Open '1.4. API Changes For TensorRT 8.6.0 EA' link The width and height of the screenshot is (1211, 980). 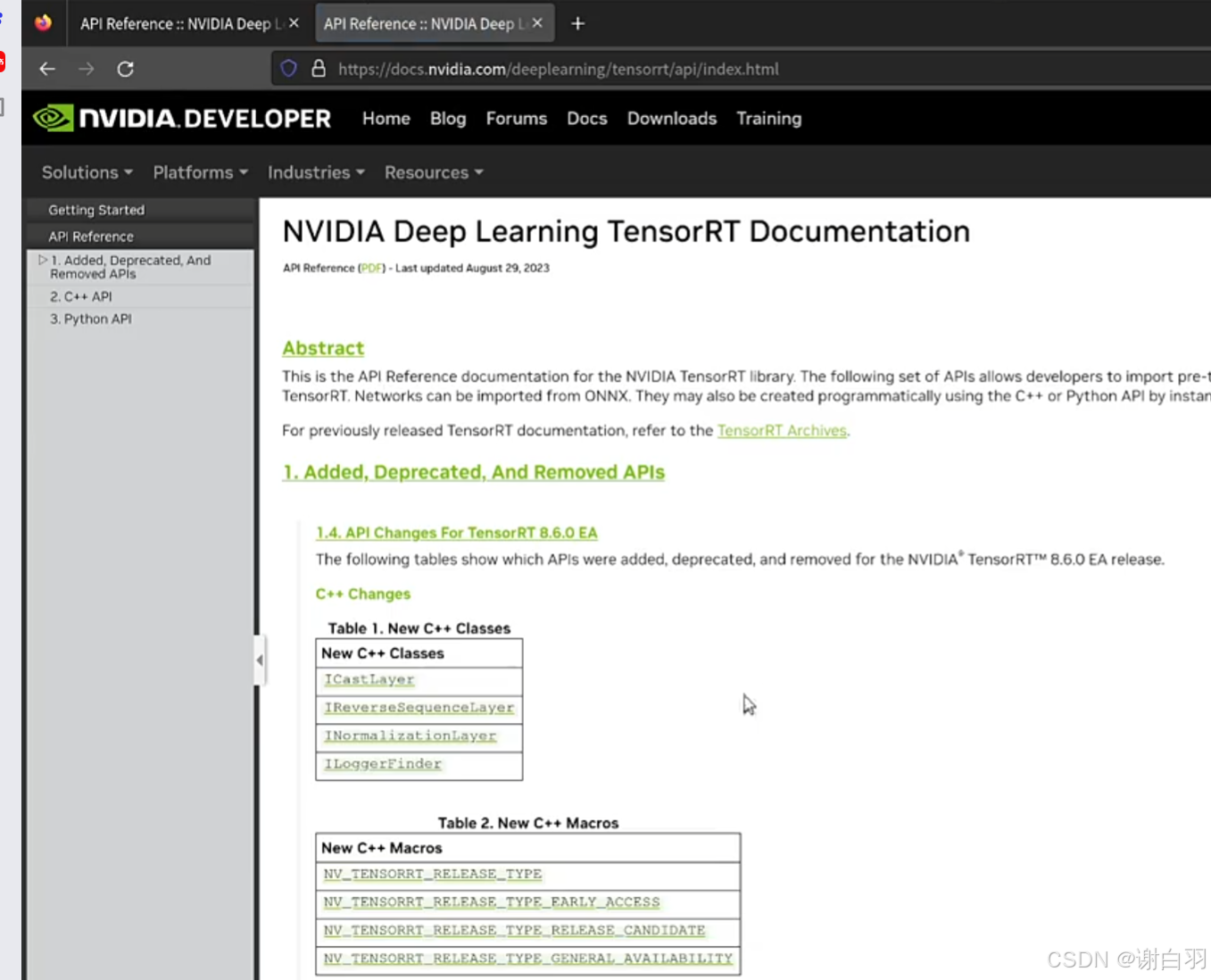(457, 533)
